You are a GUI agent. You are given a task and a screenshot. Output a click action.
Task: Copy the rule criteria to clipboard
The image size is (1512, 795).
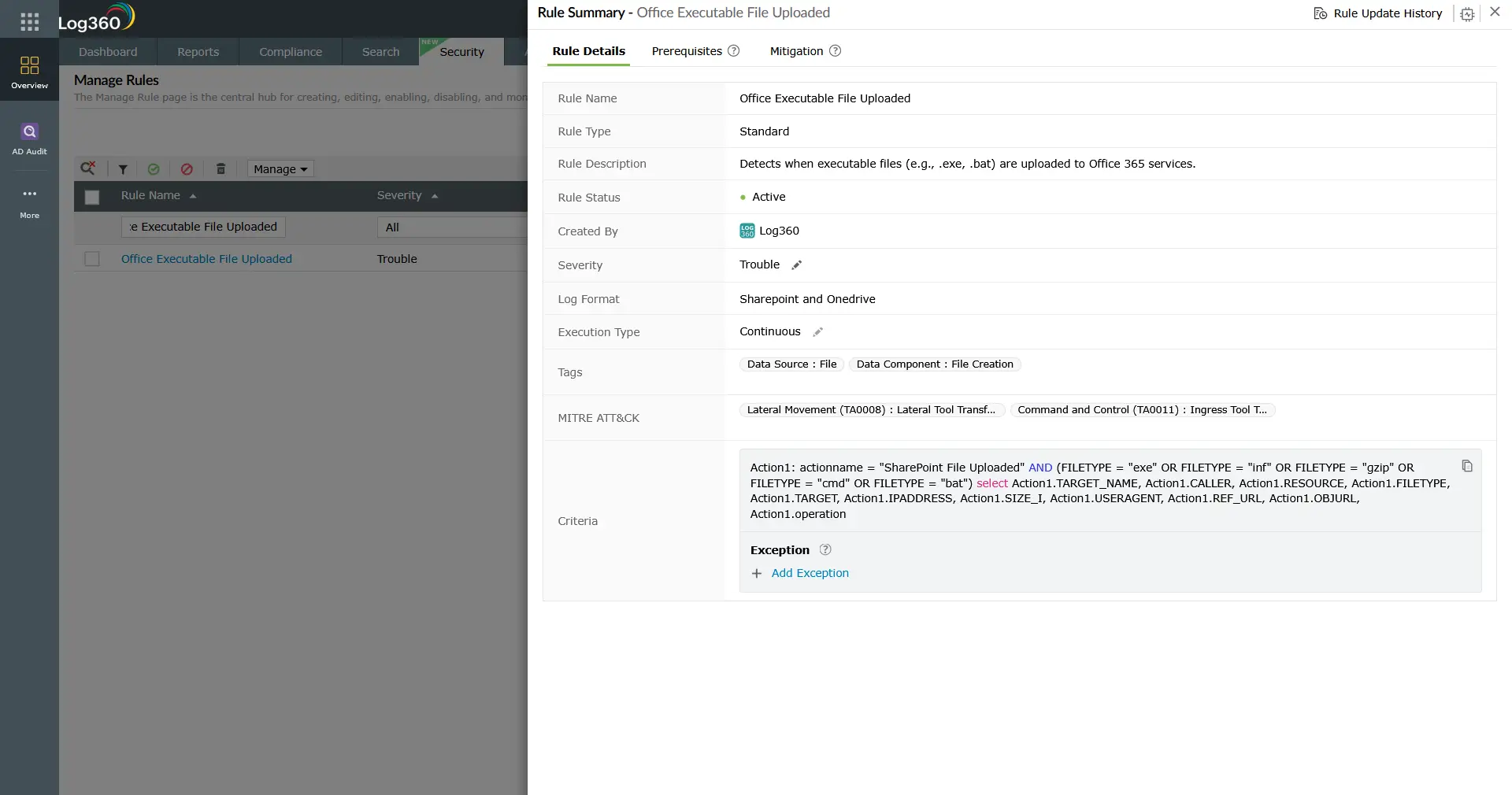click(1467, 466)
